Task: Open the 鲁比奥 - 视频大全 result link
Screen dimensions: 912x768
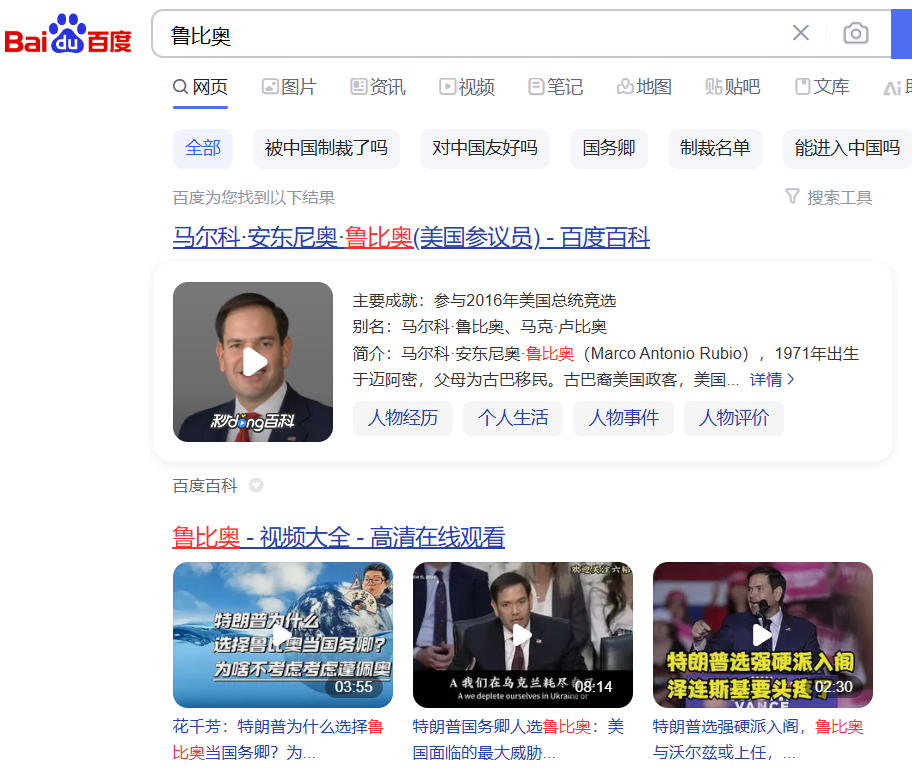Action: (x=339, y=537)
